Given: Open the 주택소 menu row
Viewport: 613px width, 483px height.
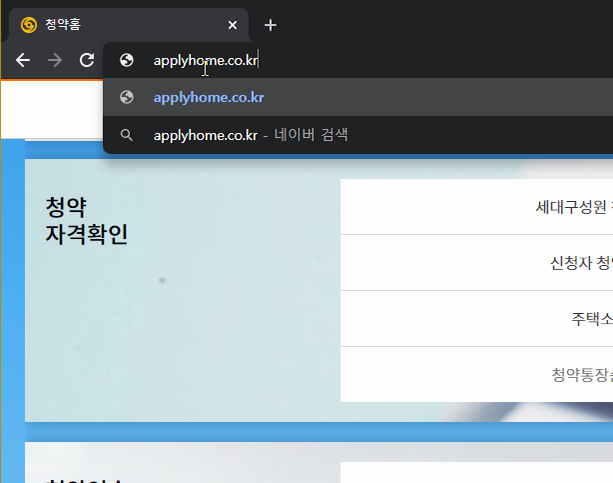Looking at the screenshot, I should coord(477,318).
